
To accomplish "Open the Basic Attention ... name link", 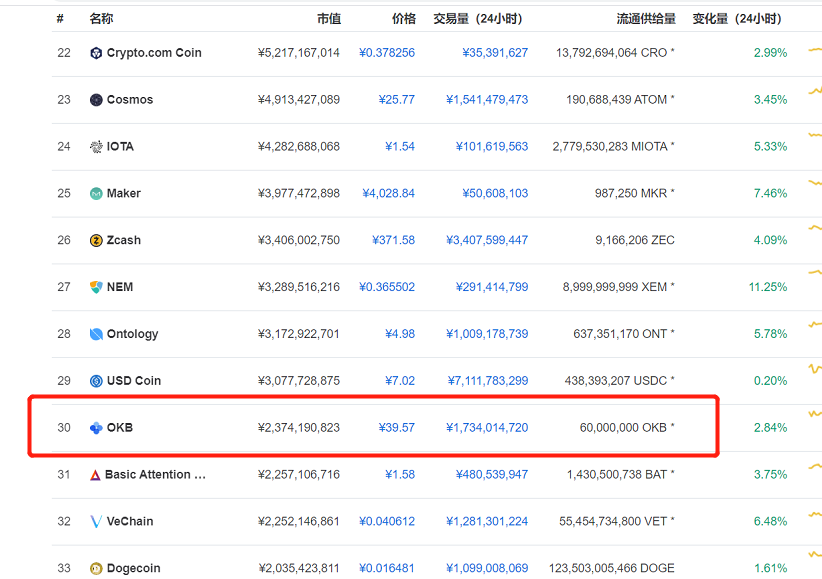I will (x=156, y=475).
